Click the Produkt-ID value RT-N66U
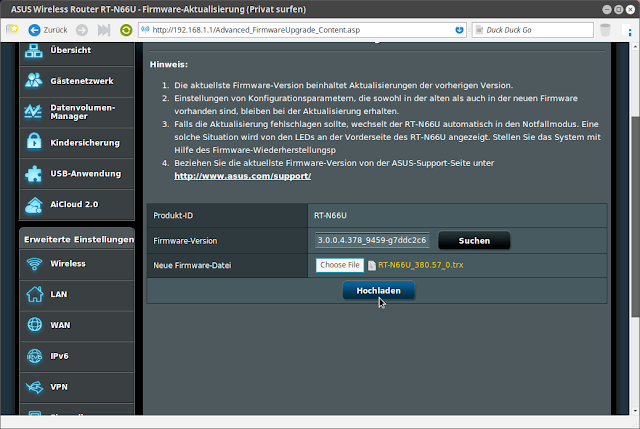640x429 pixels. pyautogui.click(x=330, y=216)
